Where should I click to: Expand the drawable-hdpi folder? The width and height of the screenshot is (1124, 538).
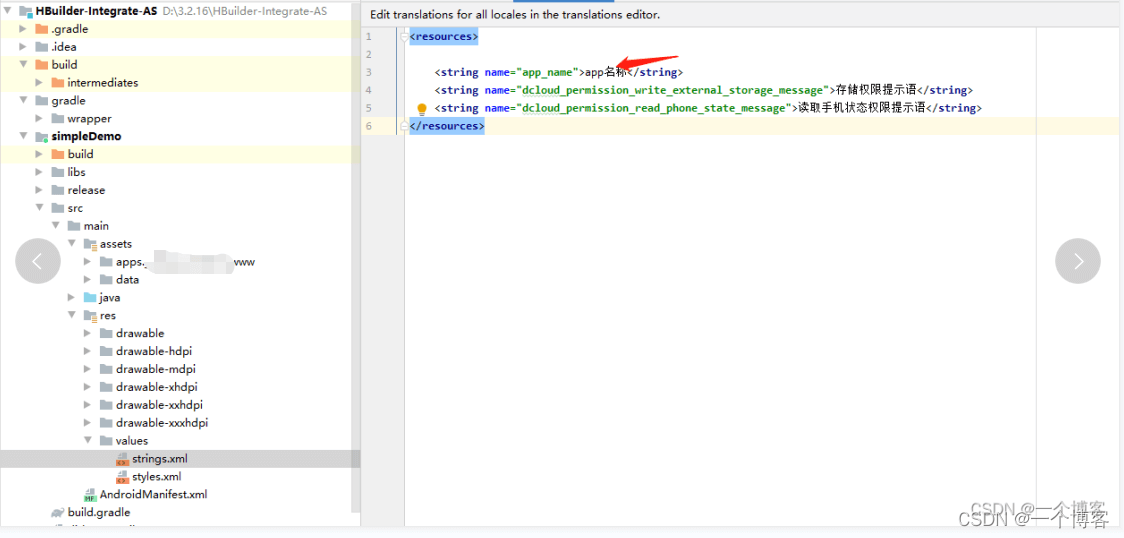pyautogui.click(x=88, y=351)
